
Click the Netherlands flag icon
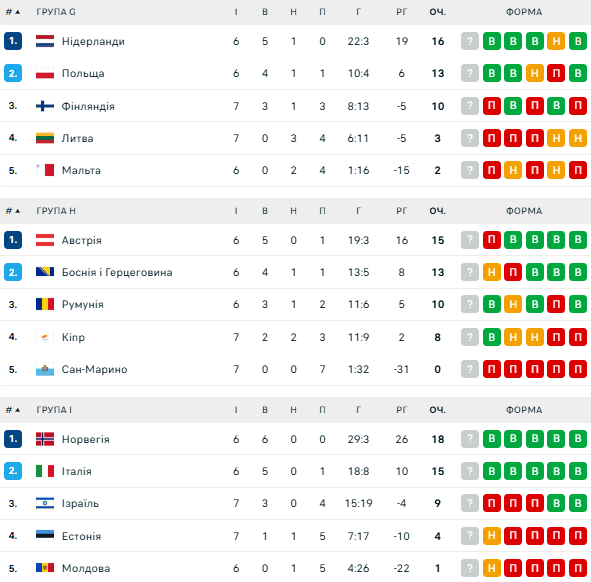point(45,41)
